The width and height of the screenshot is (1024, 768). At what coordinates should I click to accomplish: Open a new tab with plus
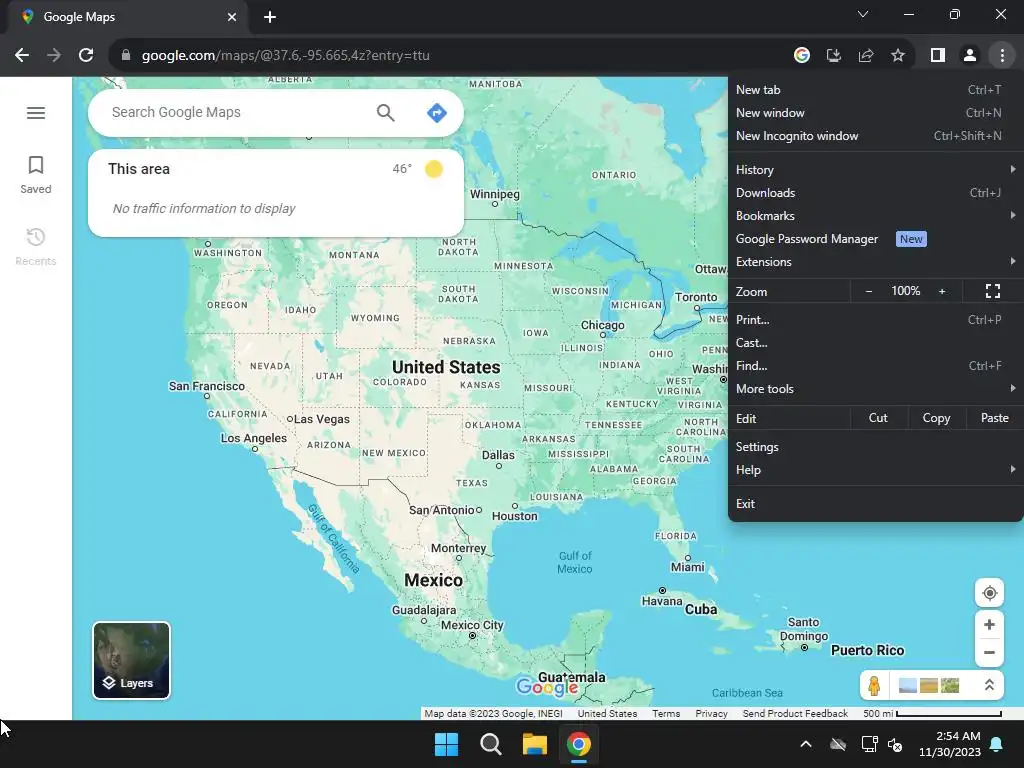[270, 17]
